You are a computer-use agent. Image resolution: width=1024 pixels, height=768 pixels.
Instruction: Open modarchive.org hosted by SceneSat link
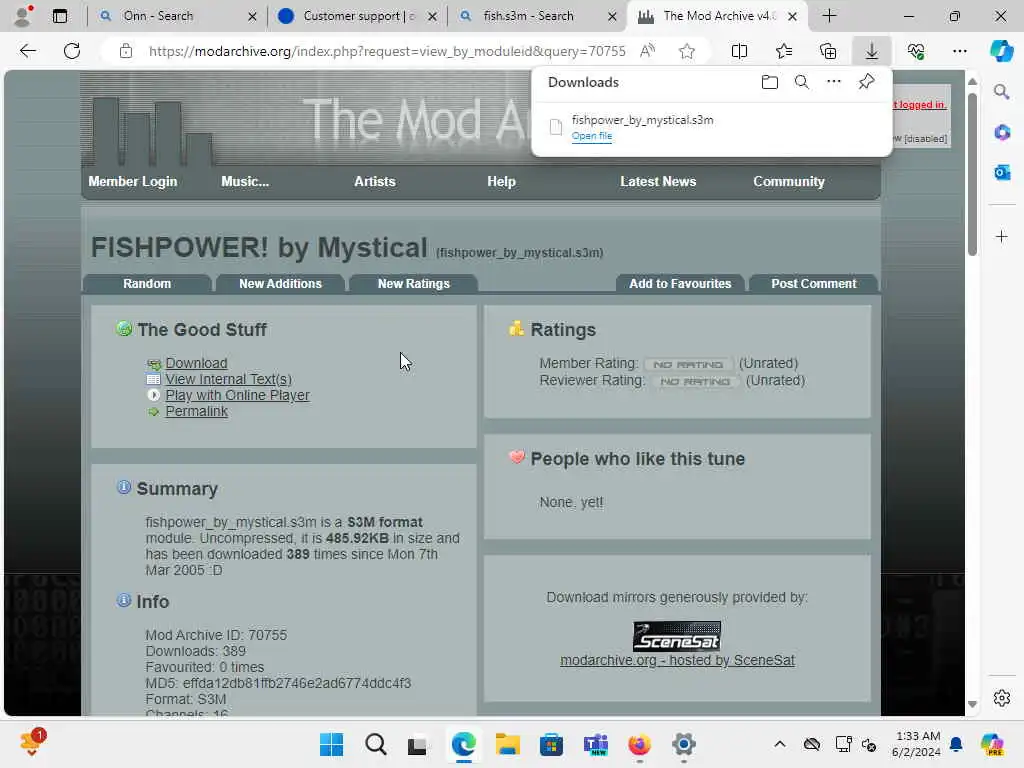[x=677, y=660]
